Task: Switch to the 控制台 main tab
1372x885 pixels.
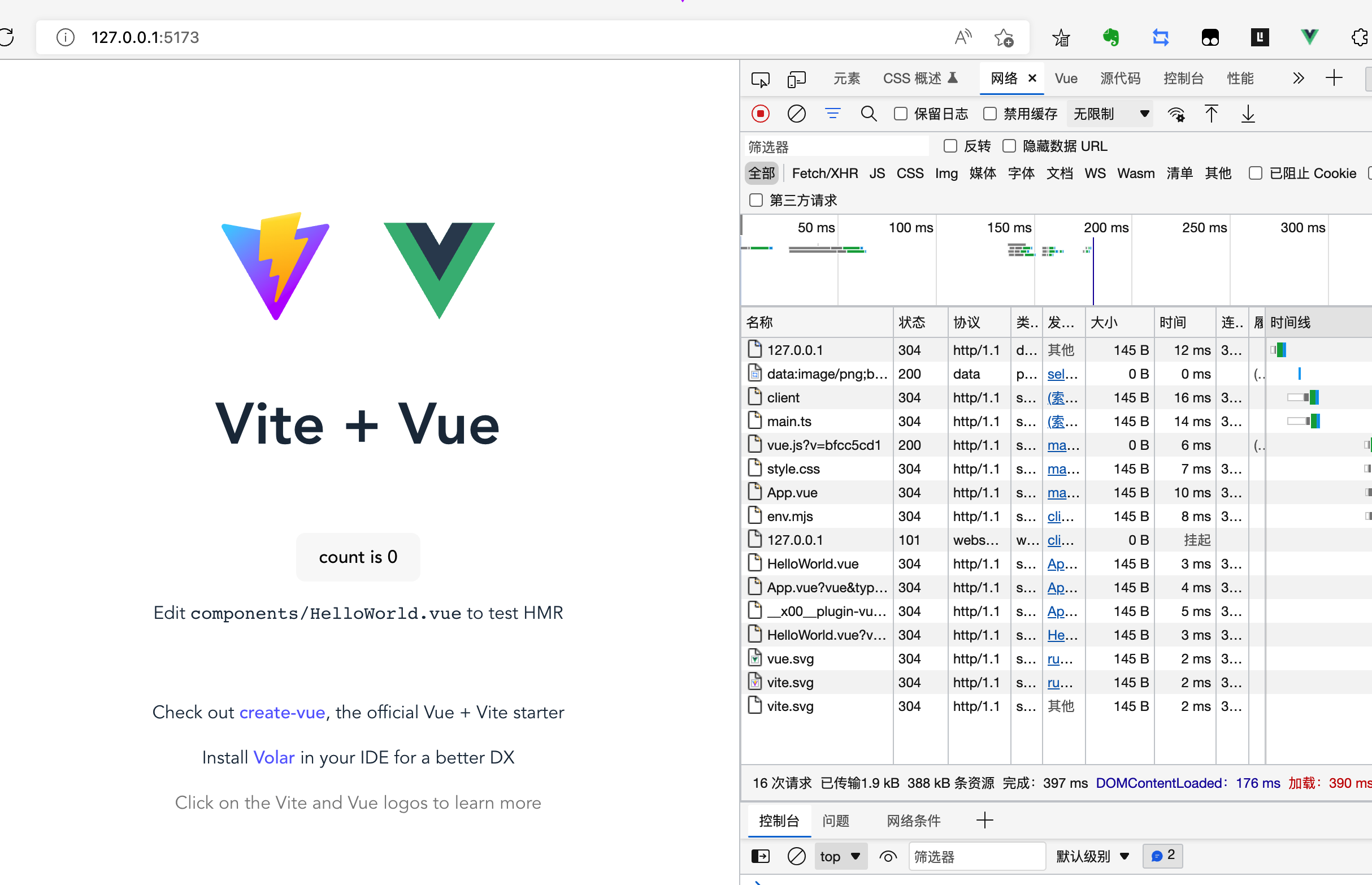Action: click(x=1183, y=79)
